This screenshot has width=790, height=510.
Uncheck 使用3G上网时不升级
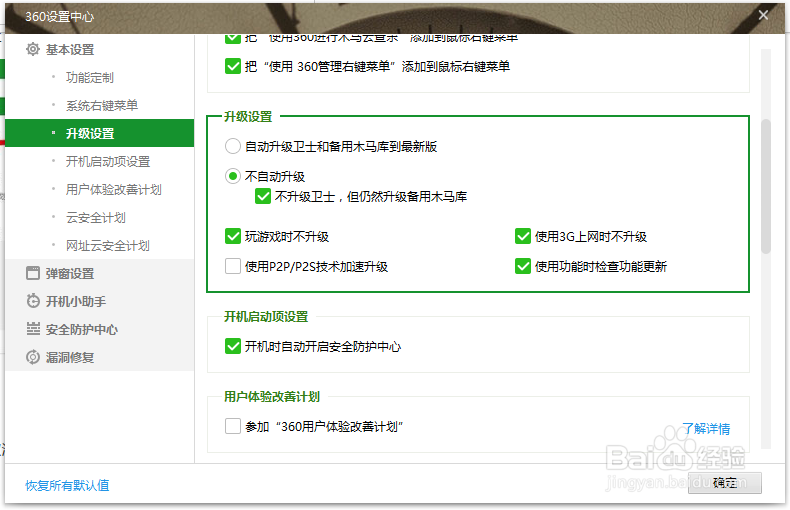tap(523, 236)
